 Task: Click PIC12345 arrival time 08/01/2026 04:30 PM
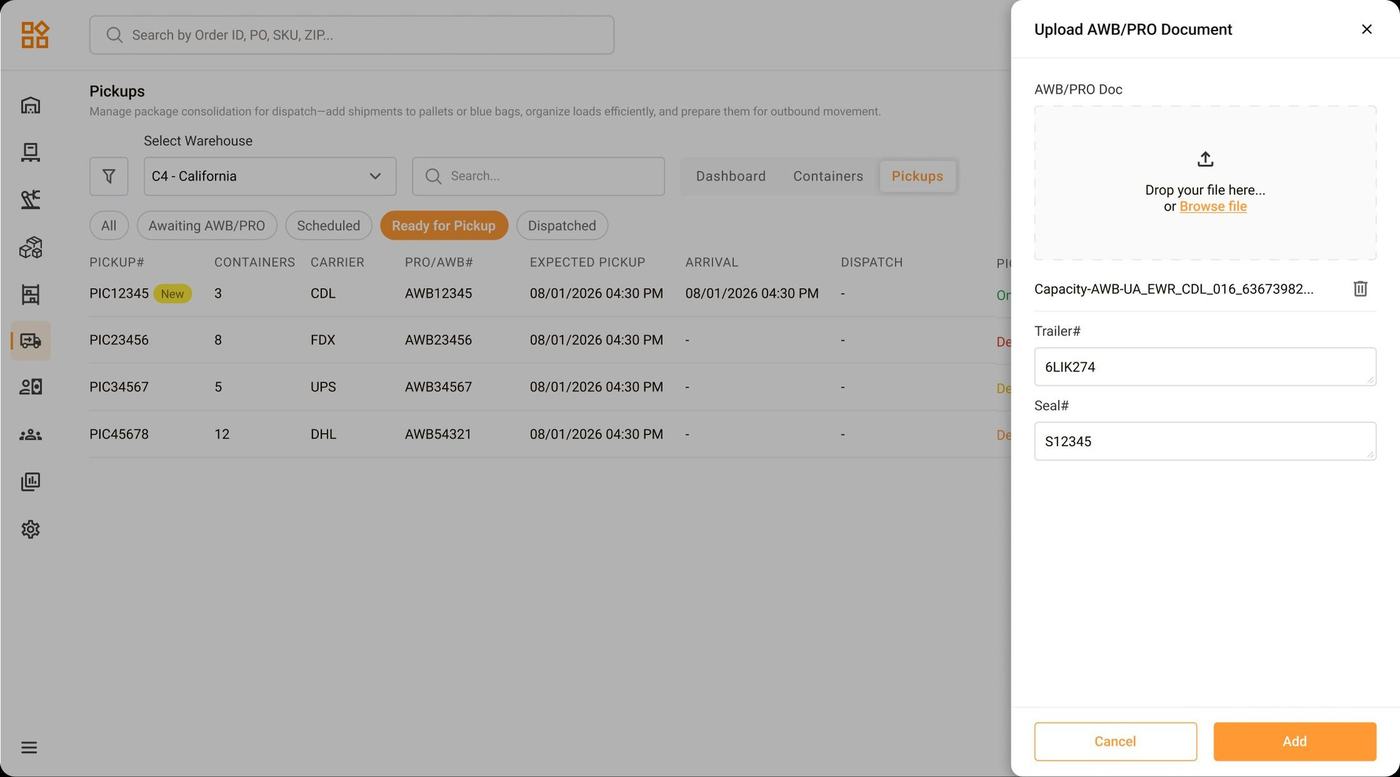[x=752, y=294]
